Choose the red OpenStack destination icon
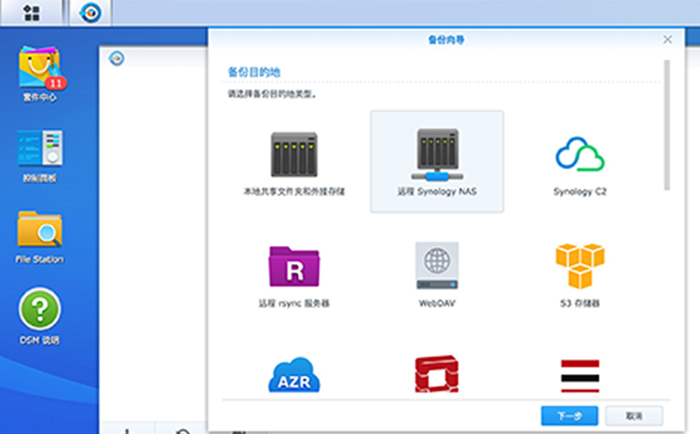The image size is (700, 434). 436,376
